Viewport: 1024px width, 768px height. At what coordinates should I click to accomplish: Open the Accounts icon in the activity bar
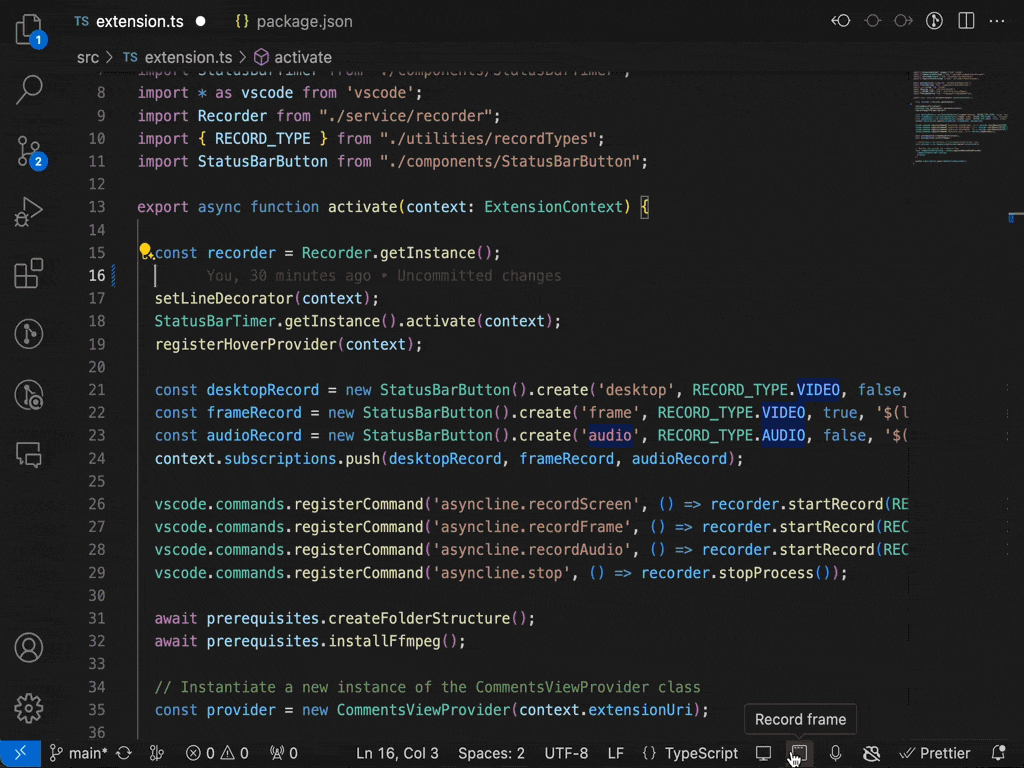[28, 648]
